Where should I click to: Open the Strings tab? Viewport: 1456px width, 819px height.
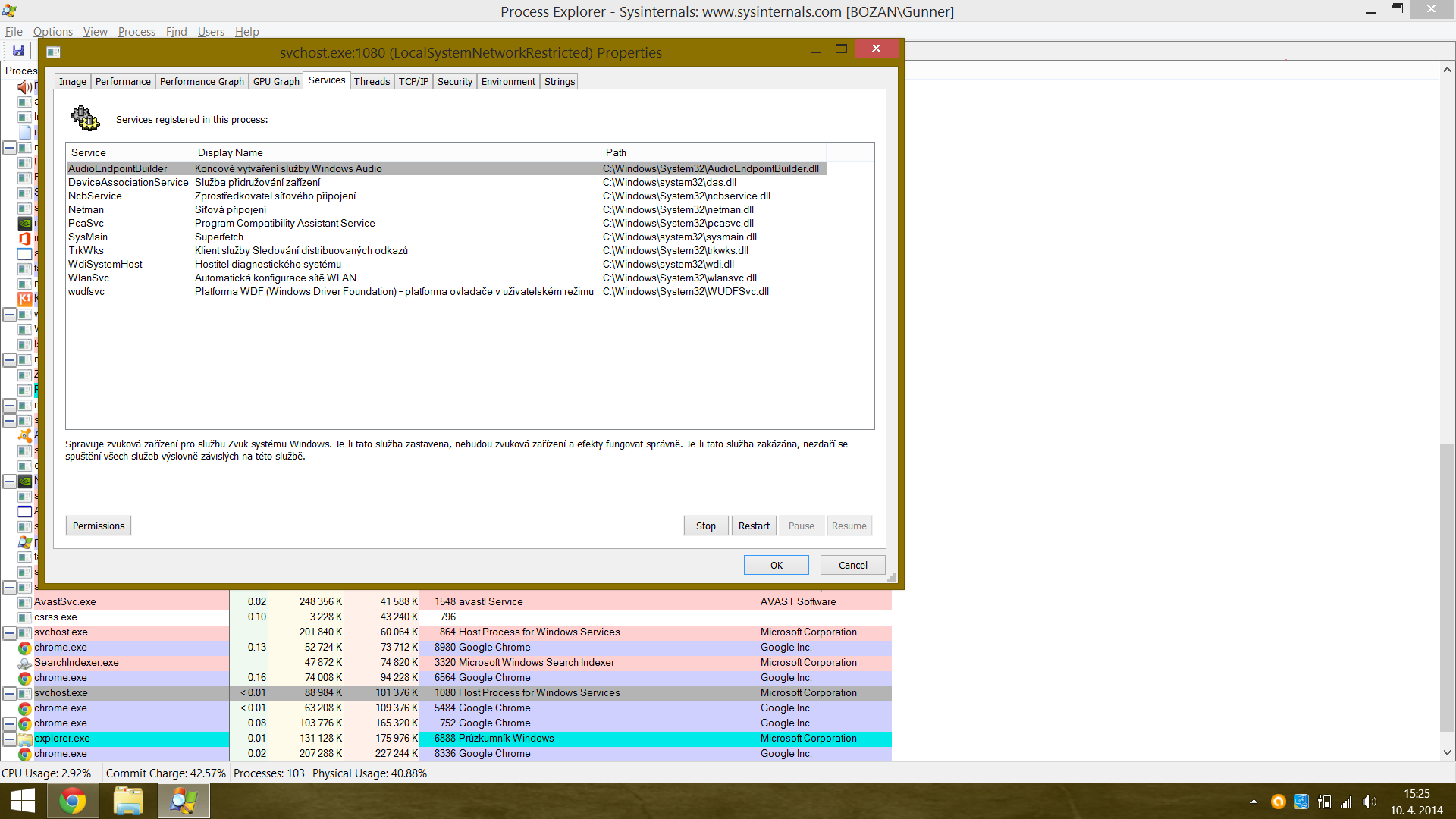click(560, 81)
